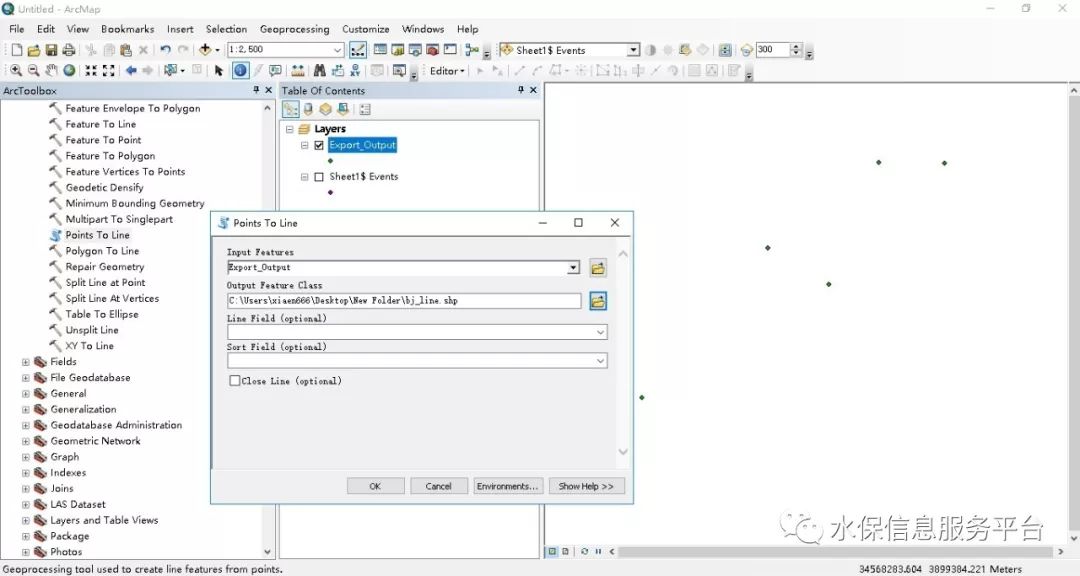Click Show Help button
This screenshot has height=576, width=1080.
[586, 486]
